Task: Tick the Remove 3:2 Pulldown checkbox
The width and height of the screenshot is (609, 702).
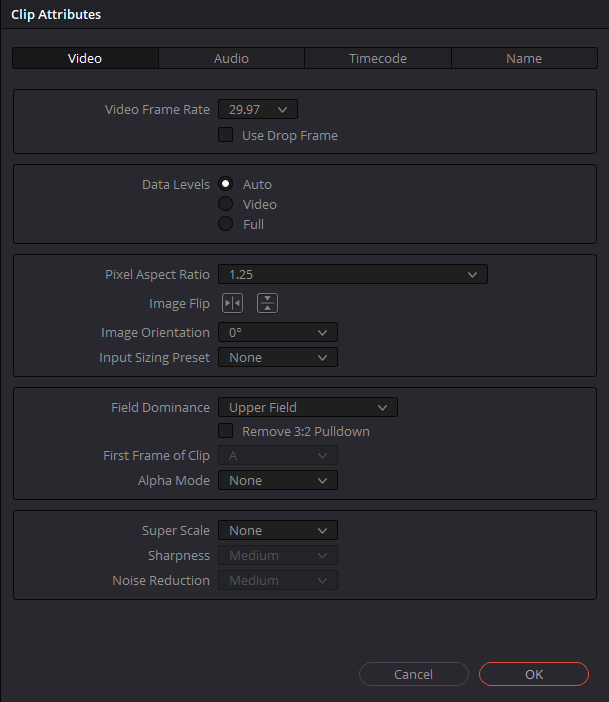Action: (x=226, y=431)
